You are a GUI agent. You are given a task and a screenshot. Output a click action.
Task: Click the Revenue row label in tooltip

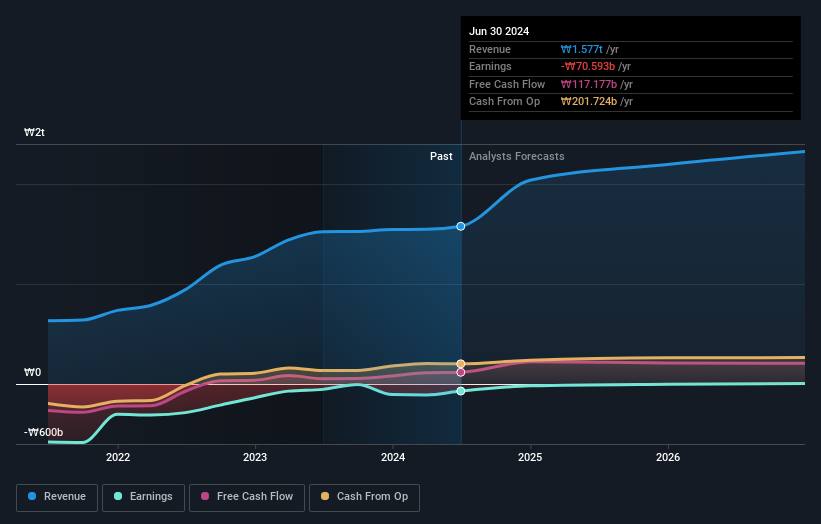click(490, 49)
